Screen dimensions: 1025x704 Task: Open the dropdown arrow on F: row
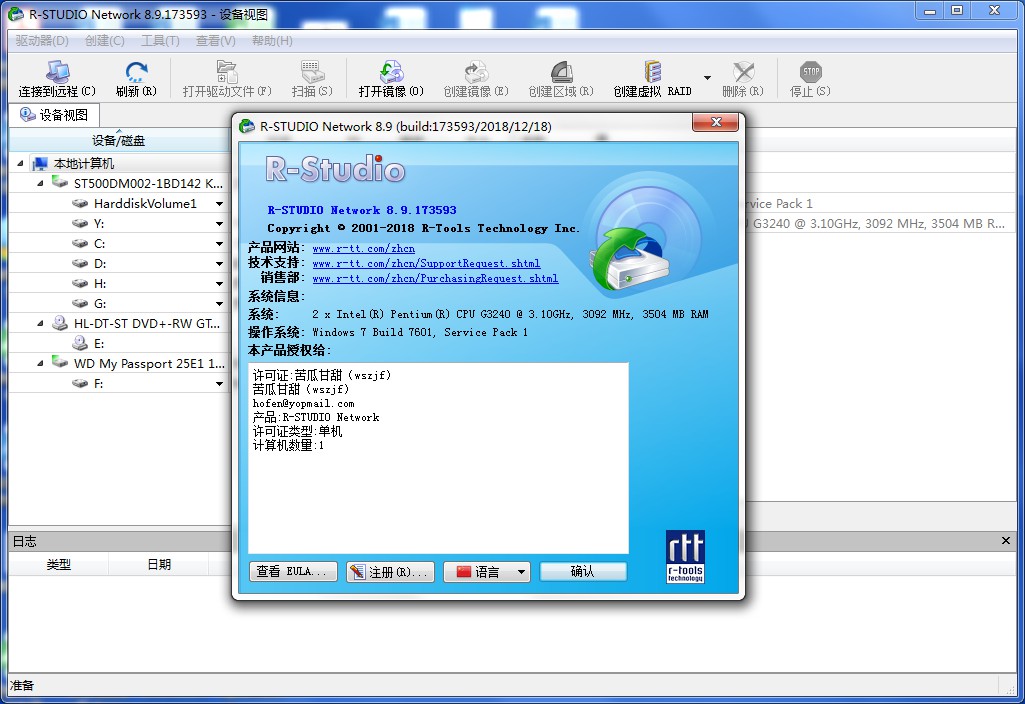point(219,384)
